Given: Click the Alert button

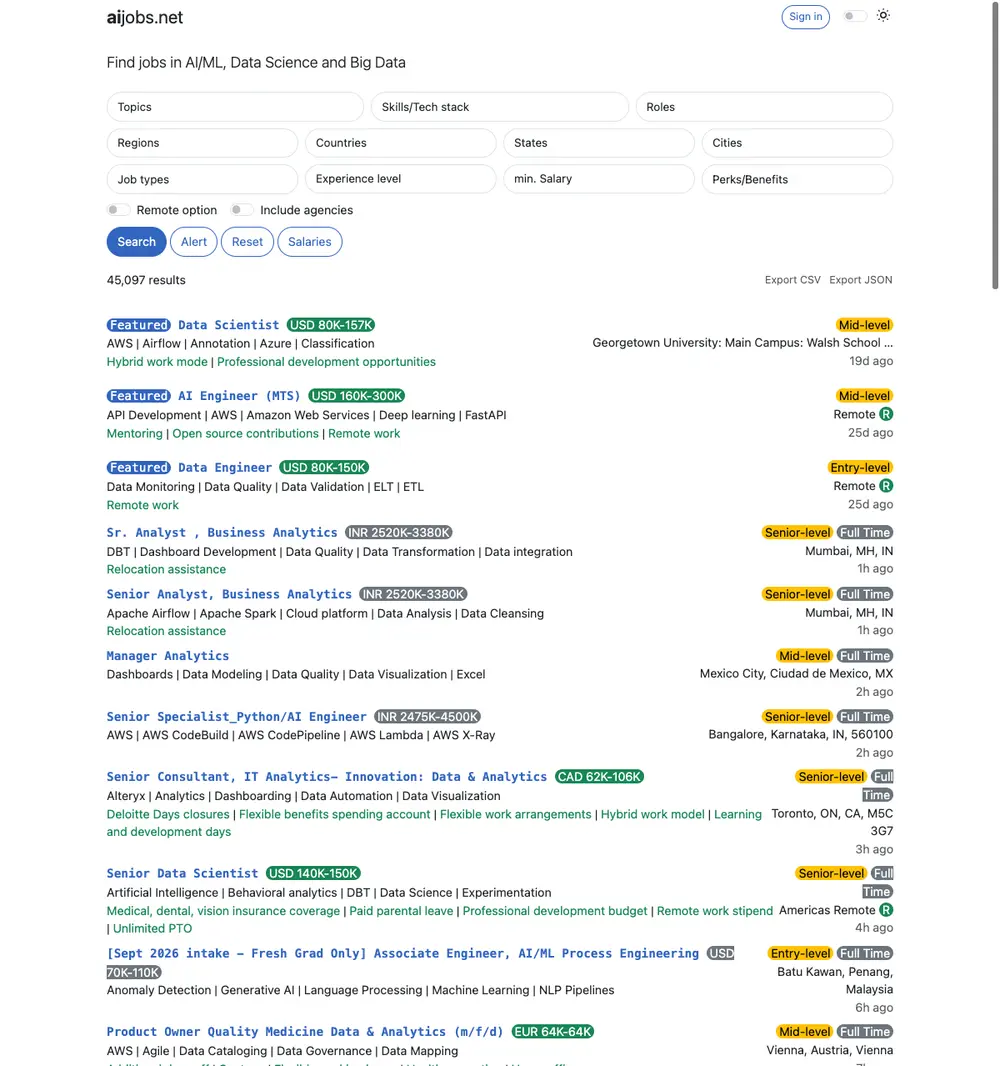Looking at the screenshot, I should point(194,242).
